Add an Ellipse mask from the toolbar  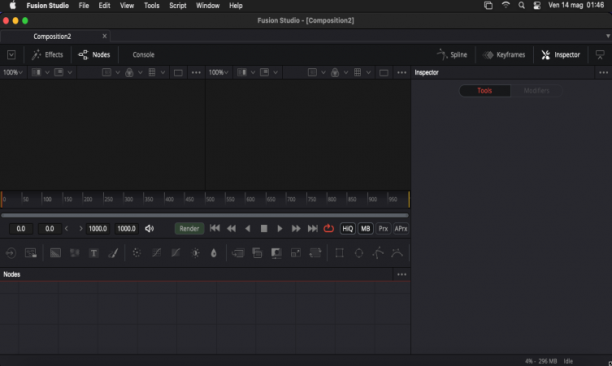pos(359,253)
